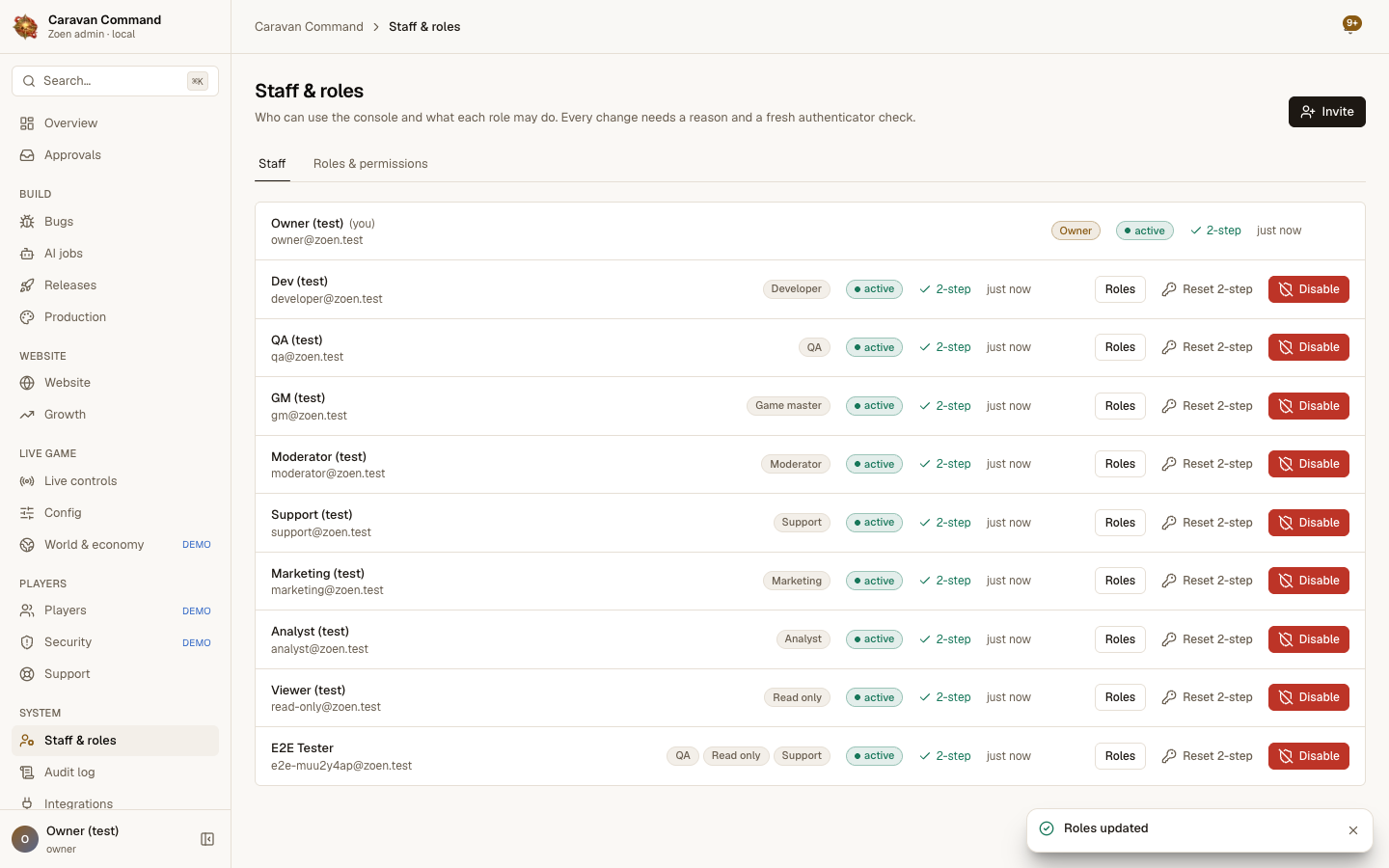Open Bugs in the sidebar

(115, 222)
